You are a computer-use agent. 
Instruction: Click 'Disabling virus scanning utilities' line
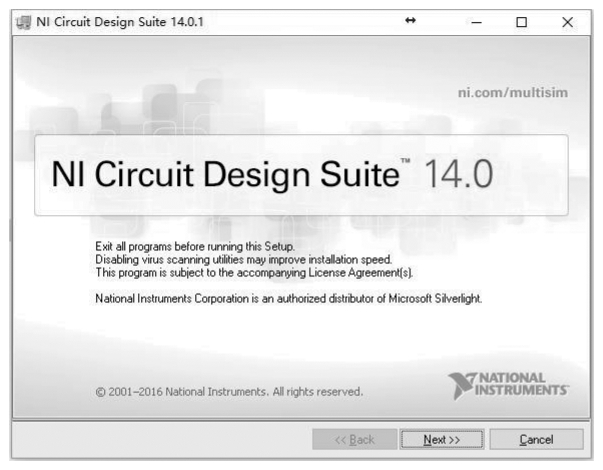(x=243, y=260)
